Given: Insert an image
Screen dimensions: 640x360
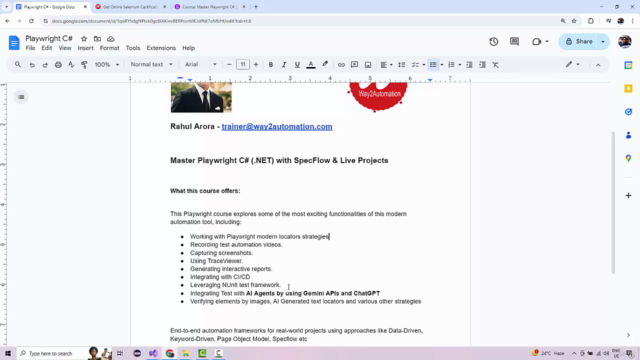Looking at the screenshot, I should [x=368, y=64].
